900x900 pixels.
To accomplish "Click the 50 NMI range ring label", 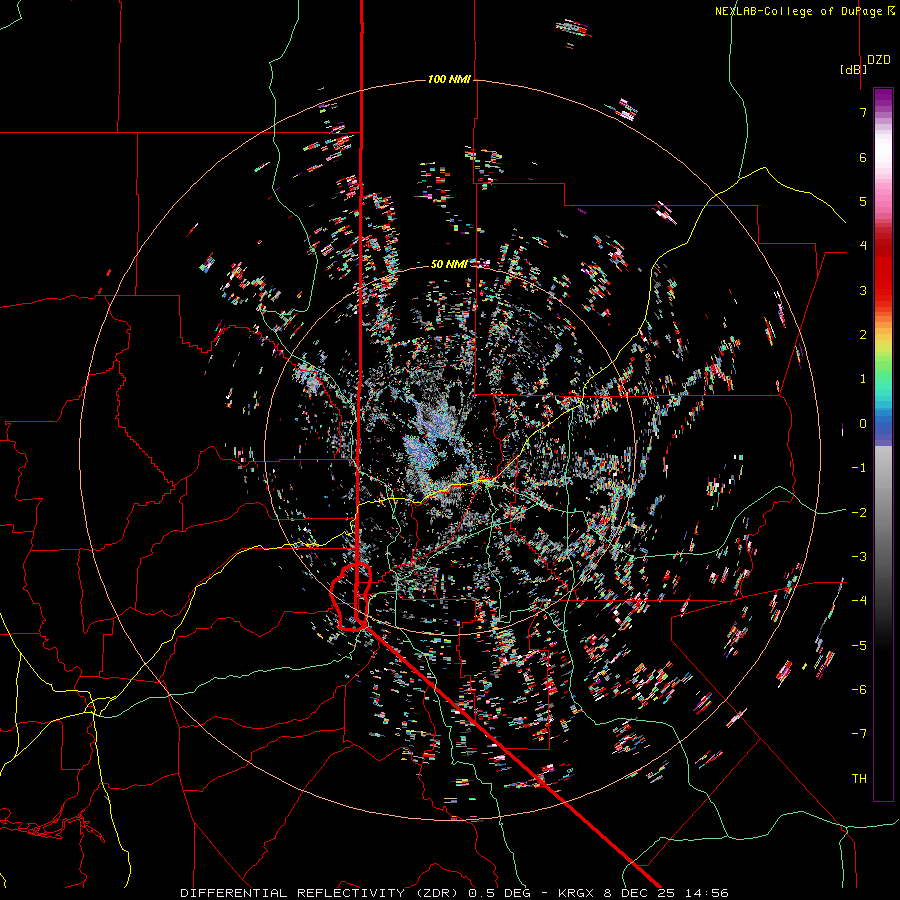I will pyautogui.click(x=449, y=264).
